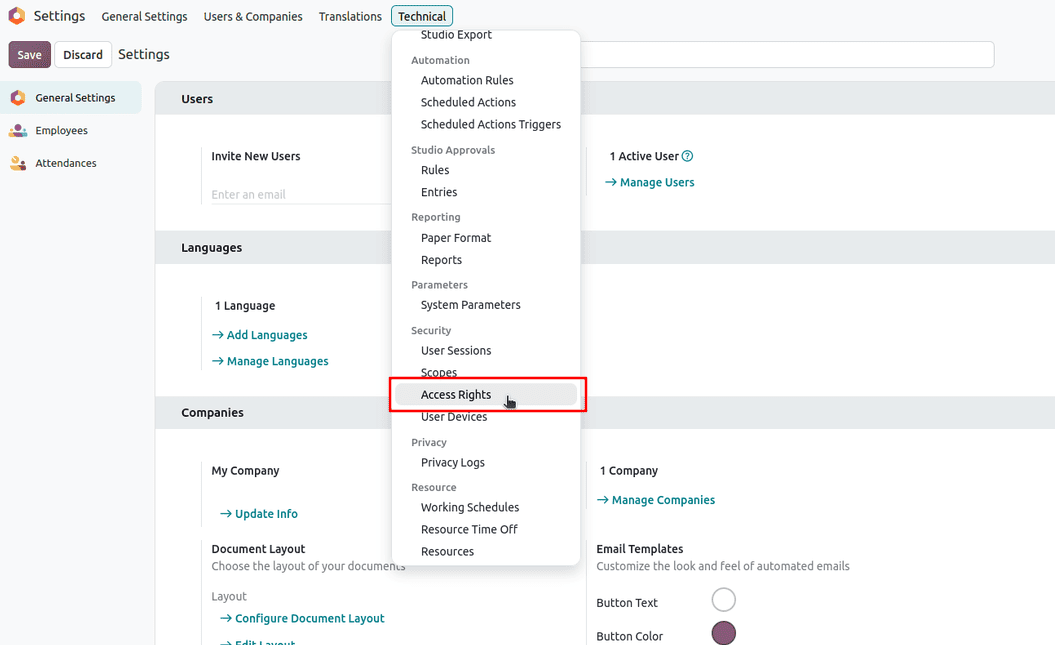Open Working Schedules
The width and height of the screenshot is (1055, 645).
click(x=470, y=507)
